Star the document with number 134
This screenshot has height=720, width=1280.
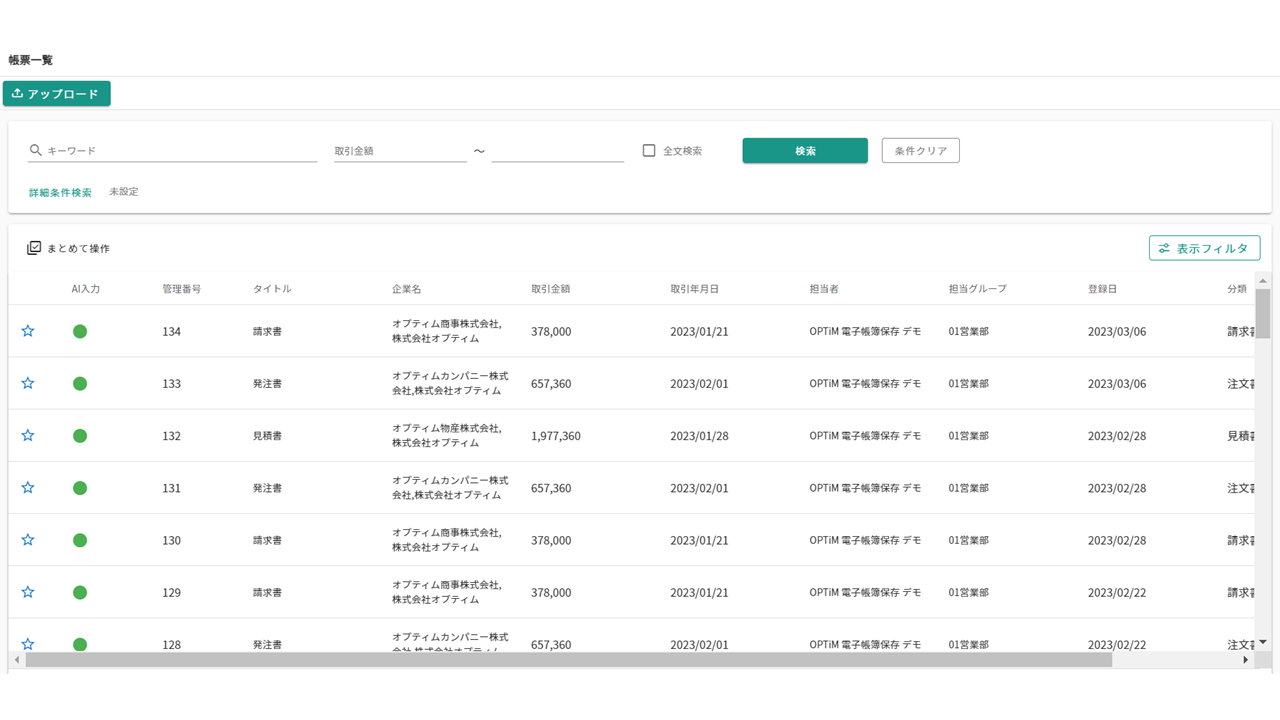click(x=28, y=331)
